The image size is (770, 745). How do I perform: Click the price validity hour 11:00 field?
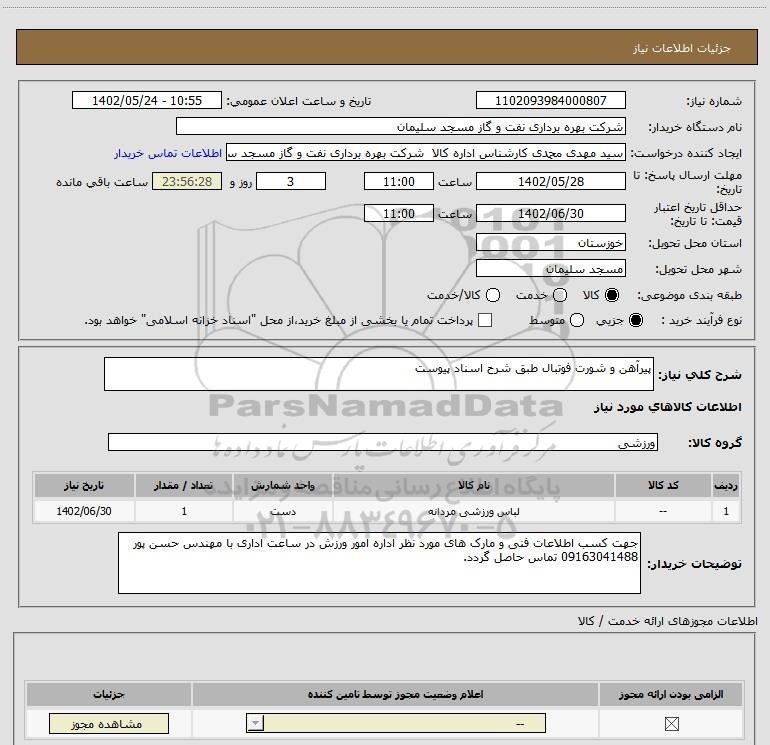coord(399,213)
